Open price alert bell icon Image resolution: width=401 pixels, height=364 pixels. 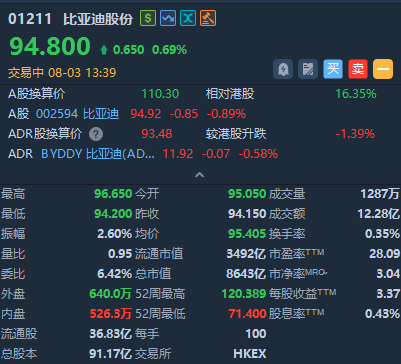[x=283, y=69]
